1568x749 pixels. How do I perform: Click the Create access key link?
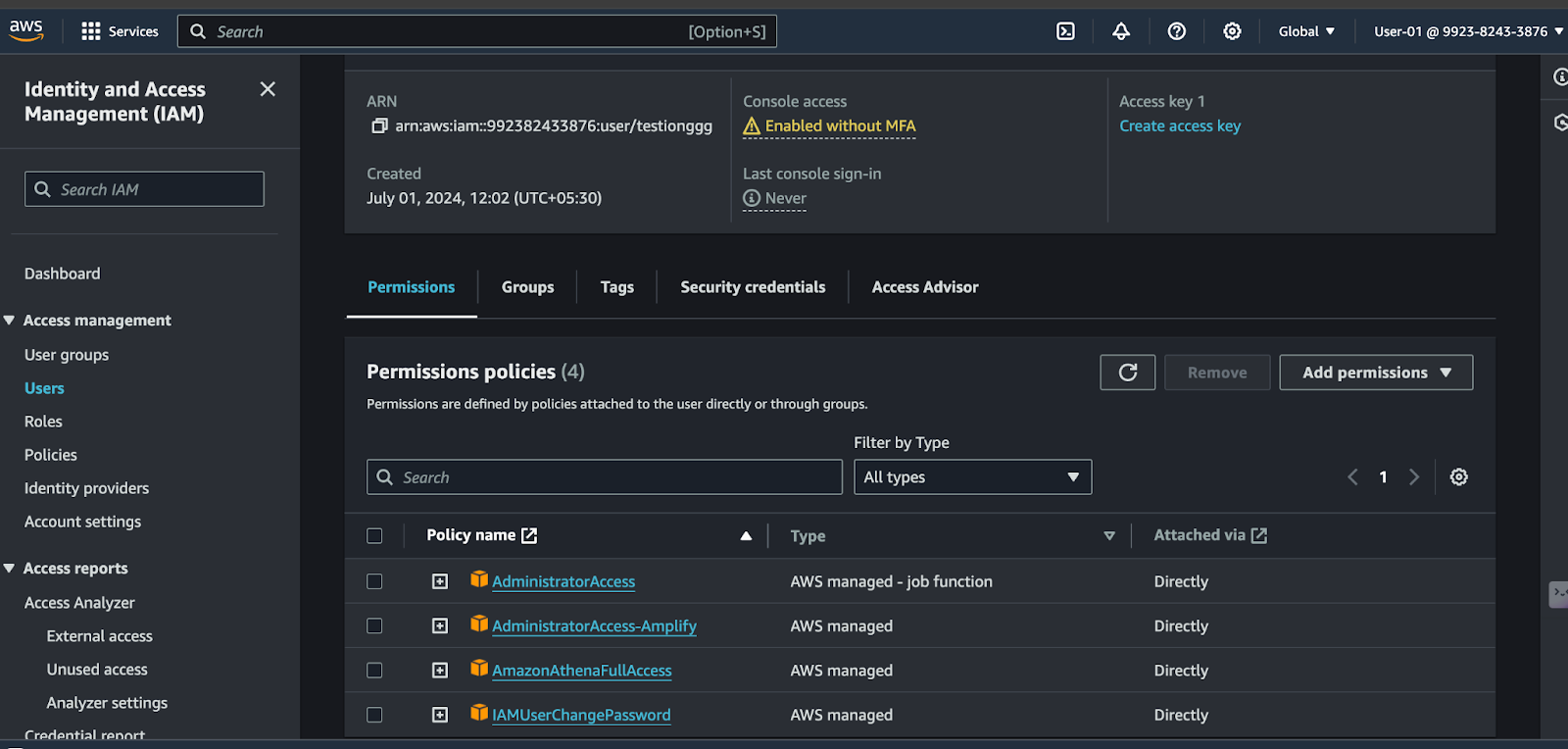click(1180, 125)
